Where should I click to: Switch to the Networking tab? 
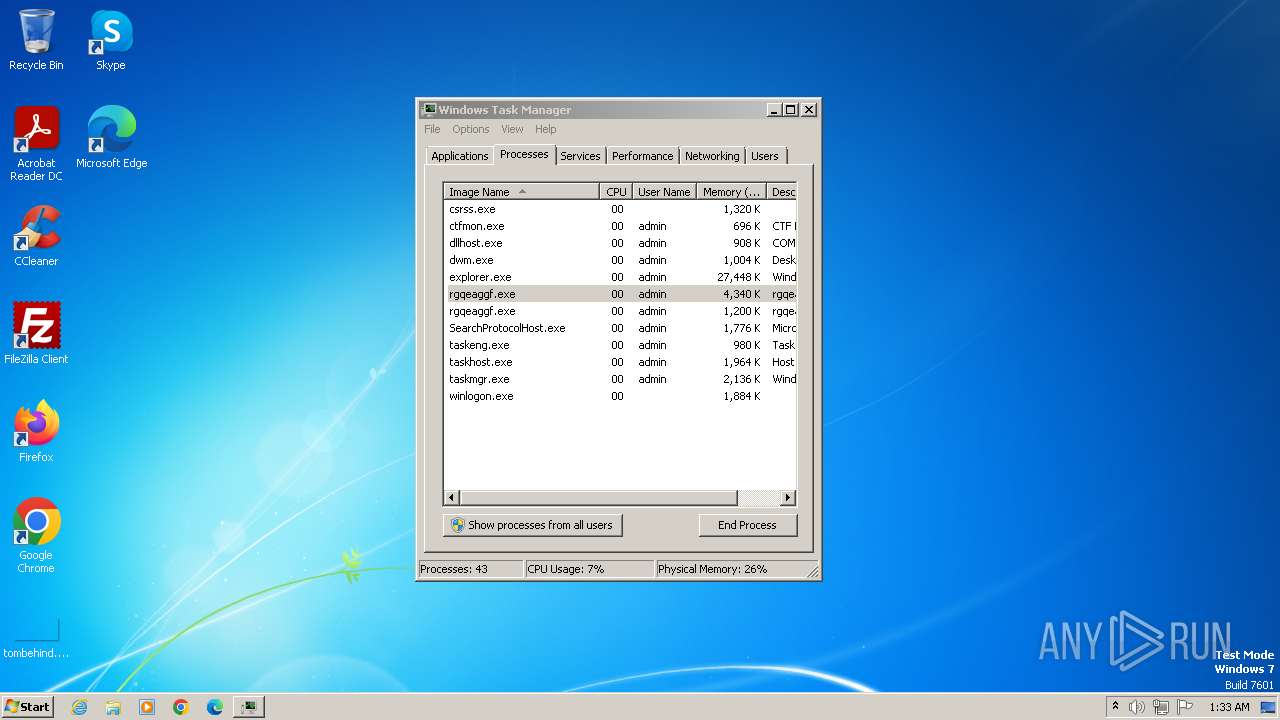pyautogui.click(x=712, y=156)
